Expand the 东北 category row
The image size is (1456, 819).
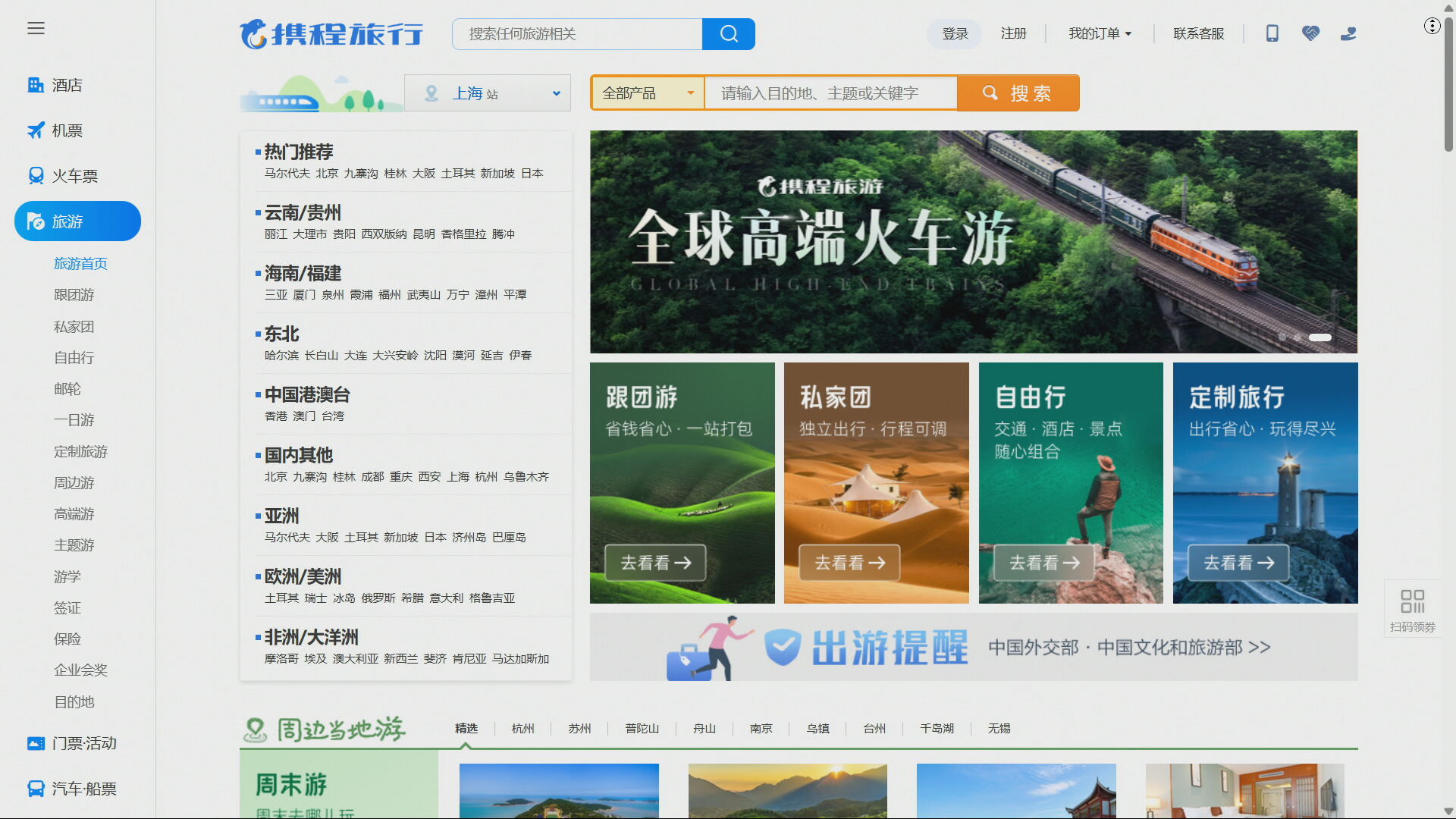[x=406, y=343]
